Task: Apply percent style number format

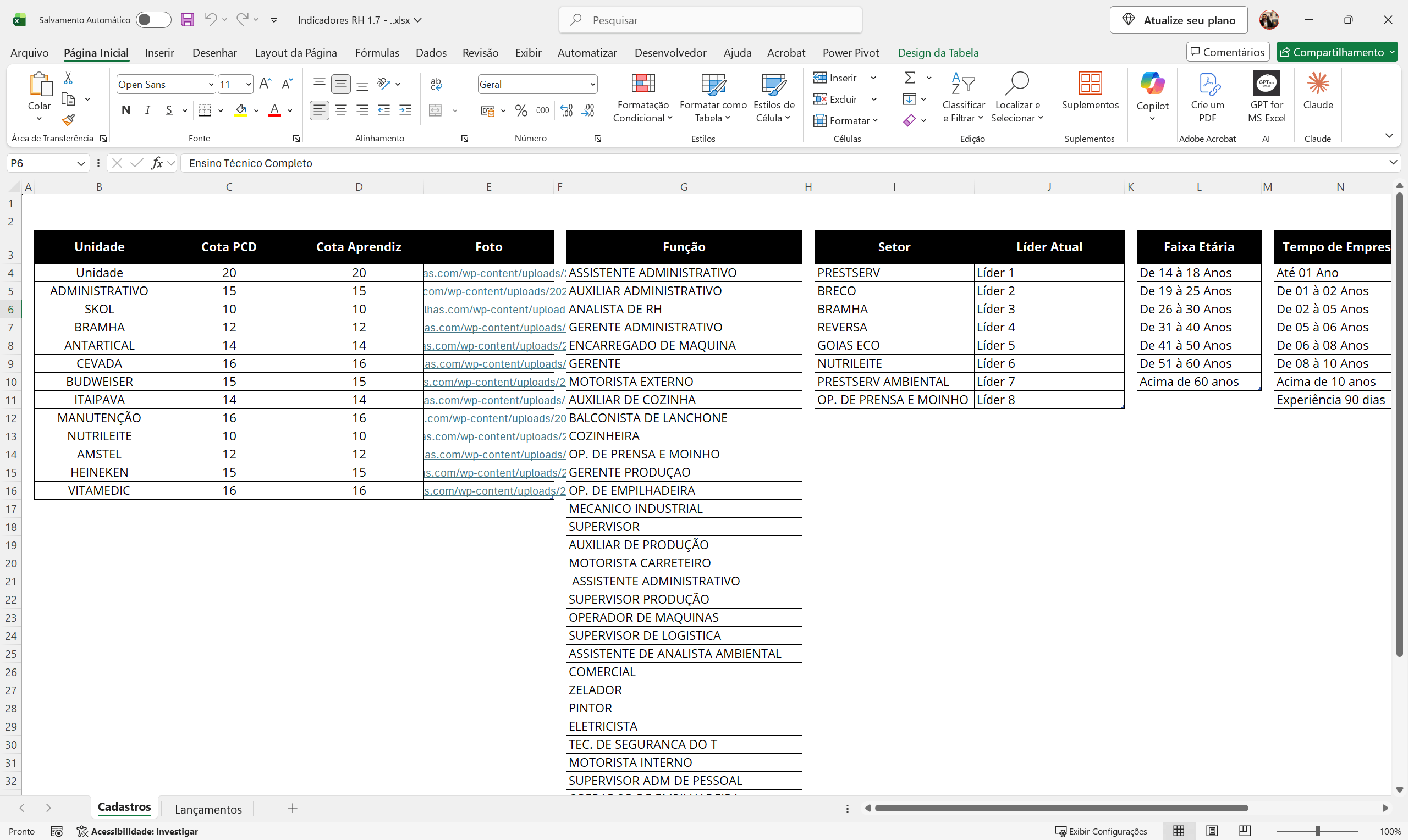Action: coord(521,110)
